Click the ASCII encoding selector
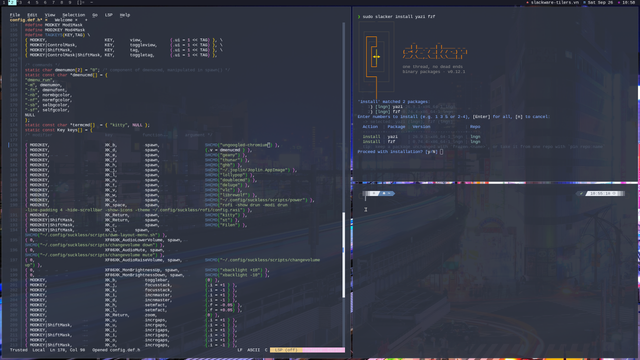Image resolution: width=640 pixels, height=360 pixels. pyautogui.click(x=253, y=350)
